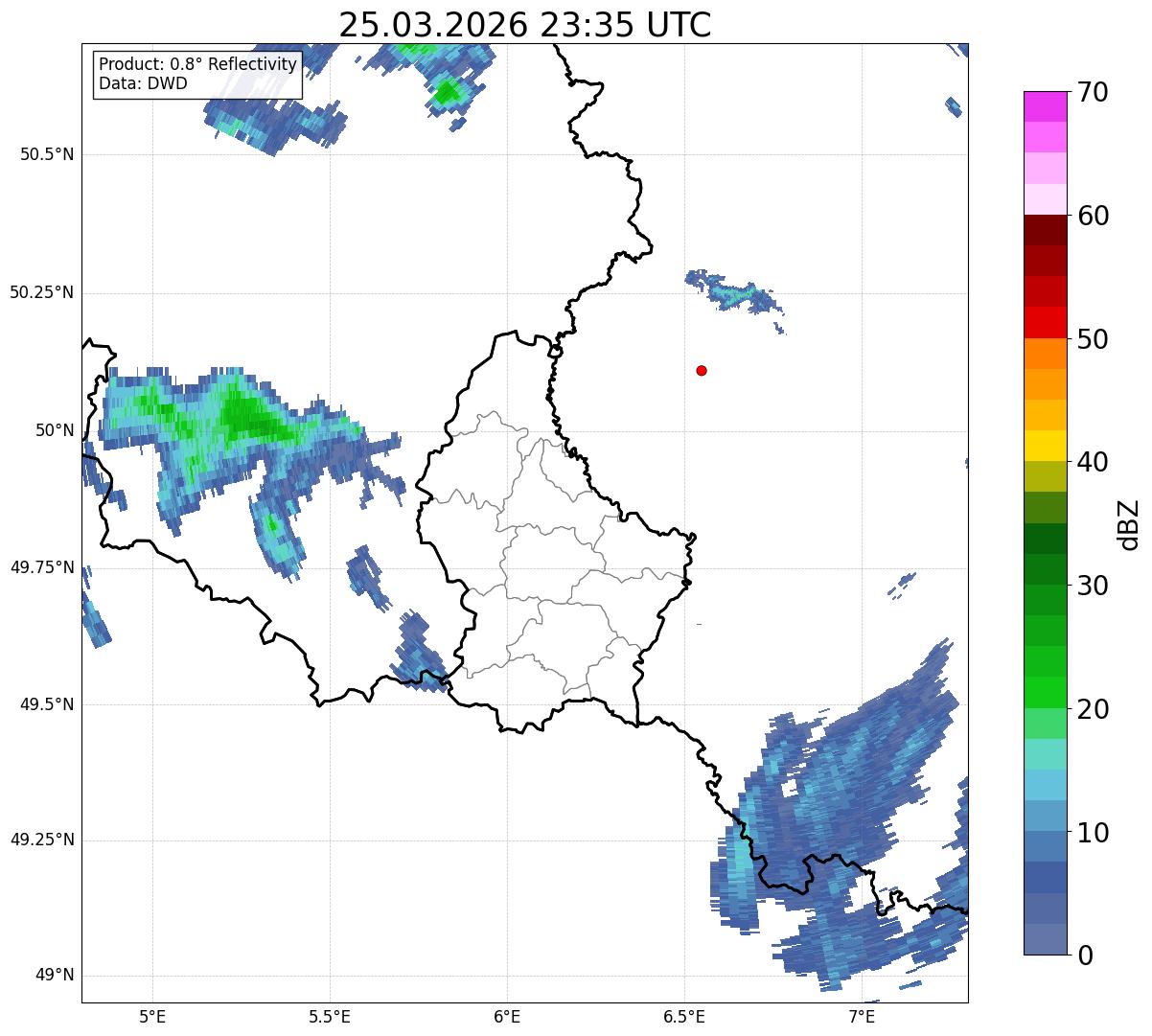Click the 50°N latitude label
The image size is (1152, 1036).
(x=55, y=430)
